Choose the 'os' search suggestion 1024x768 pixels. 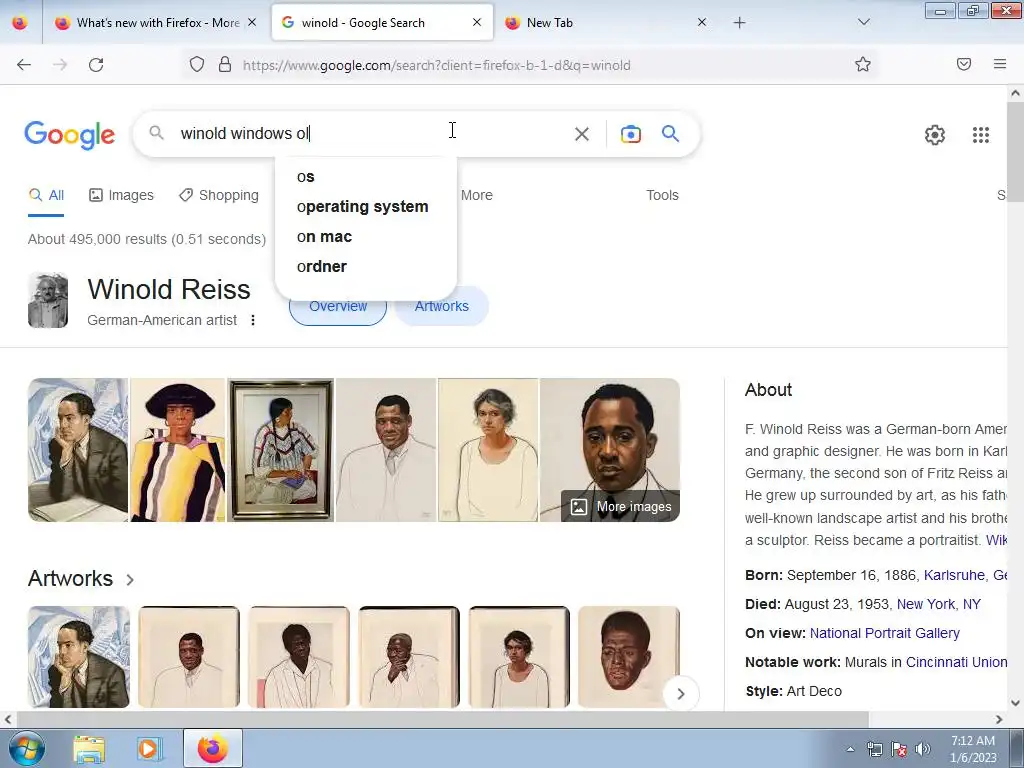pyautogui.click(x=366, y=176)
